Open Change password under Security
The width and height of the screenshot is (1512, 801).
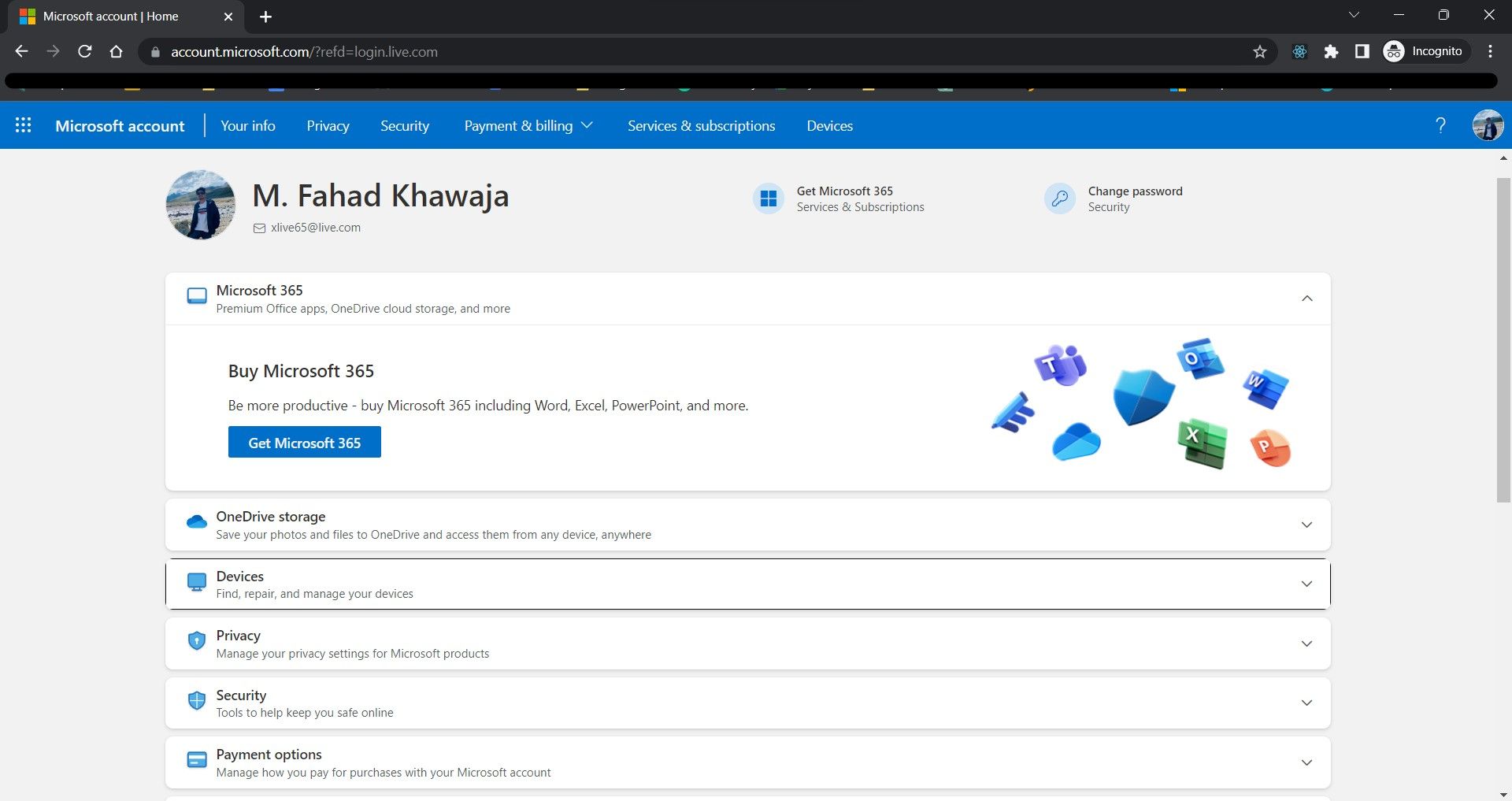click(1134, 191)
